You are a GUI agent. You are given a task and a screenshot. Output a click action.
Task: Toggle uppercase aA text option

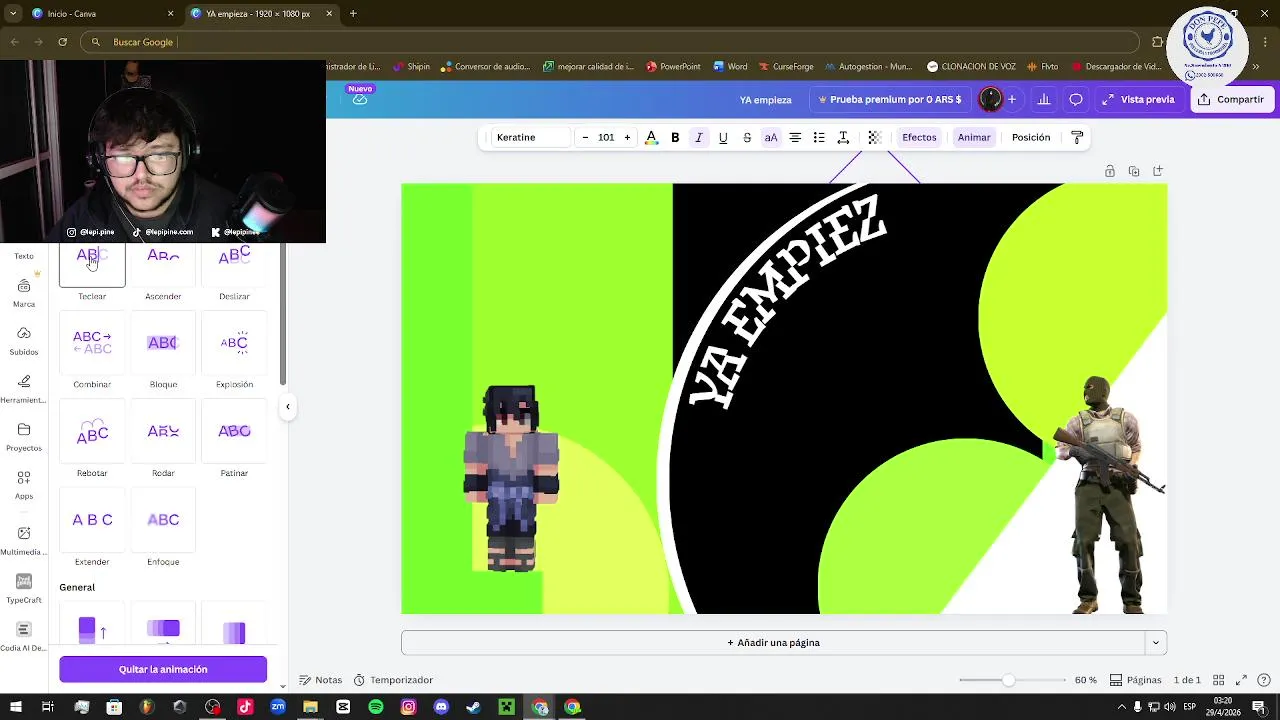(x=771, y=137)
